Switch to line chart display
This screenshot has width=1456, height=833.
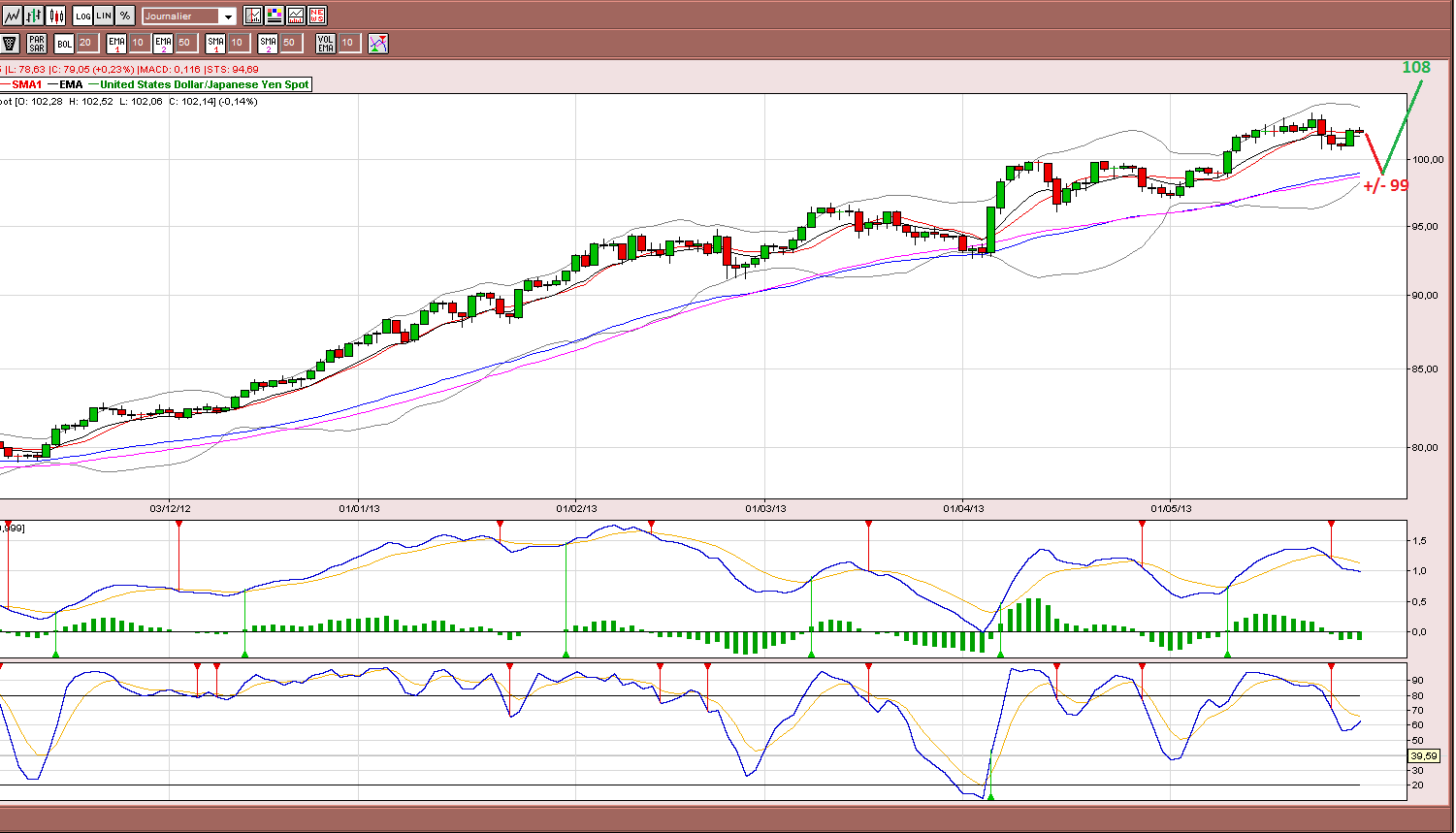point(13,16)
